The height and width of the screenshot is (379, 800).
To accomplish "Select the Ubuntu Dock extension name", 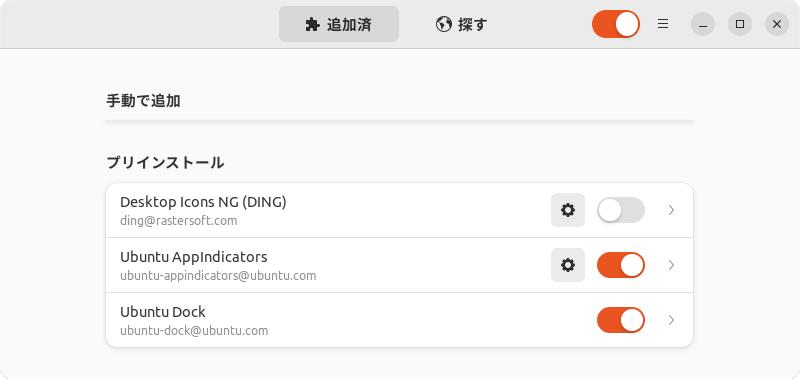I will (x=163, y=311).
